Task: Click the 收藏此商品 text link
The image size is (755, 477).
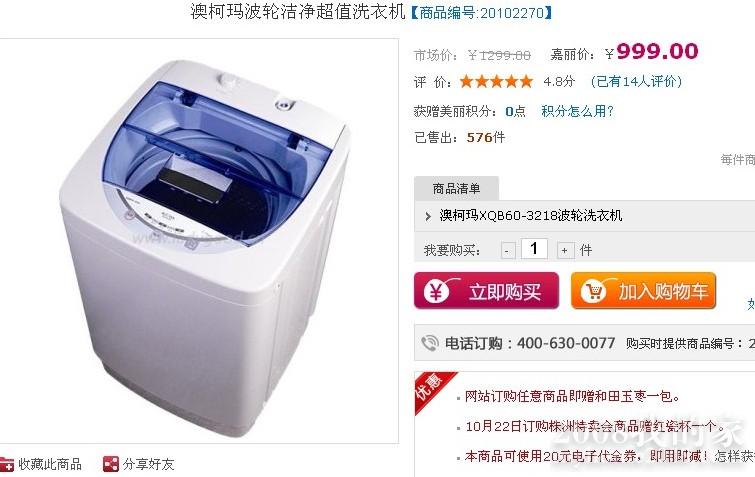Action: point(50,464)
